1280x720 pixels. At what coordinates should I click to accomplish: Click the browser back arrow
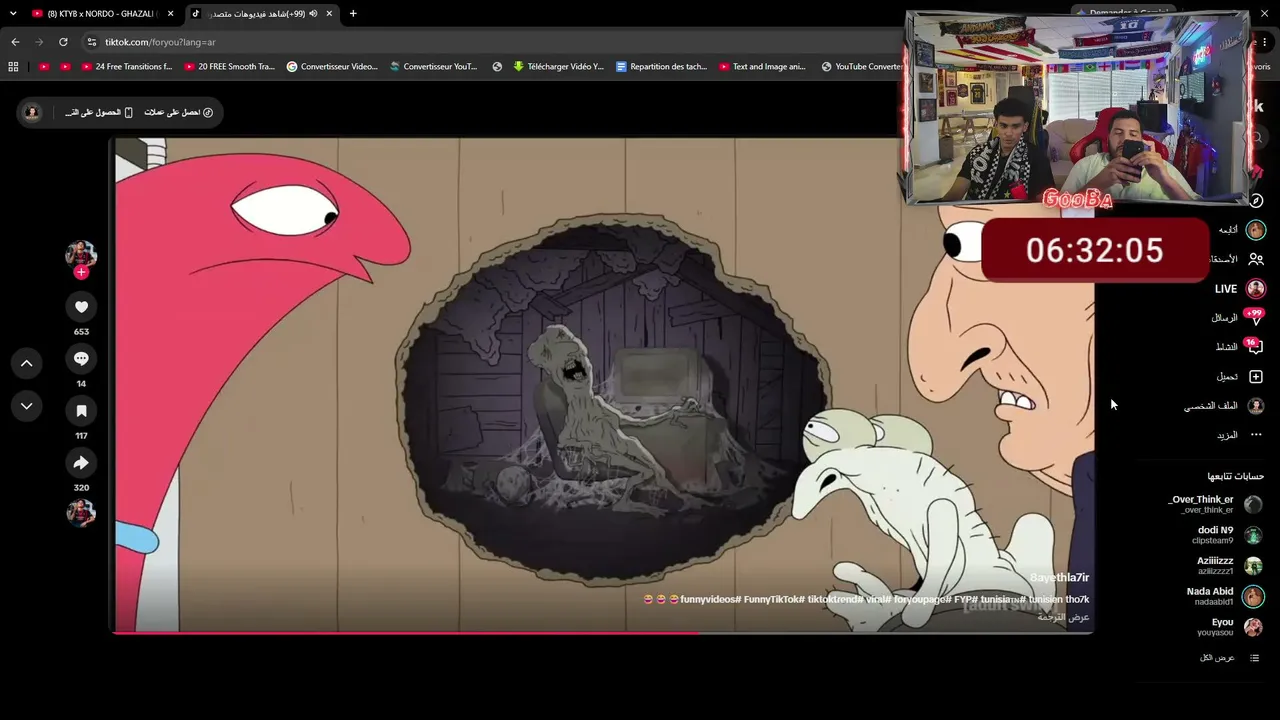tap(15, 42)
